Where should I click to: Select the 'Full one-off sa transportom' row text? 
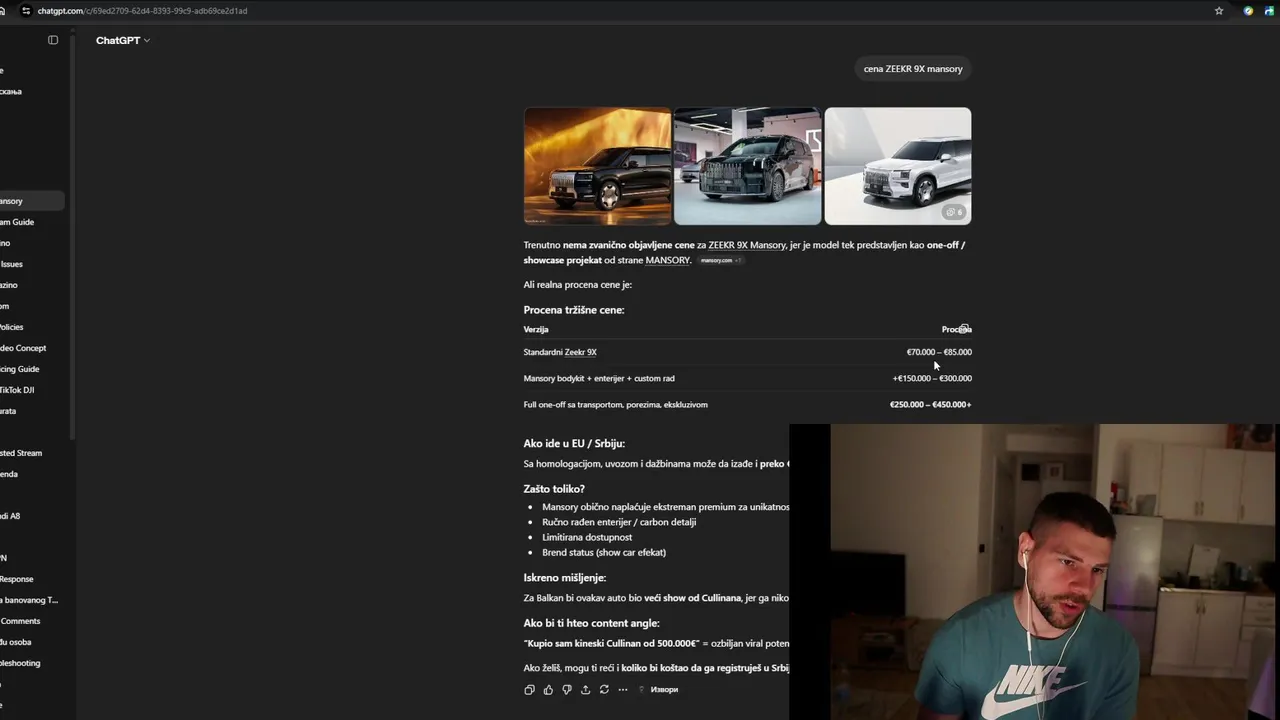(x=615, y=405)
